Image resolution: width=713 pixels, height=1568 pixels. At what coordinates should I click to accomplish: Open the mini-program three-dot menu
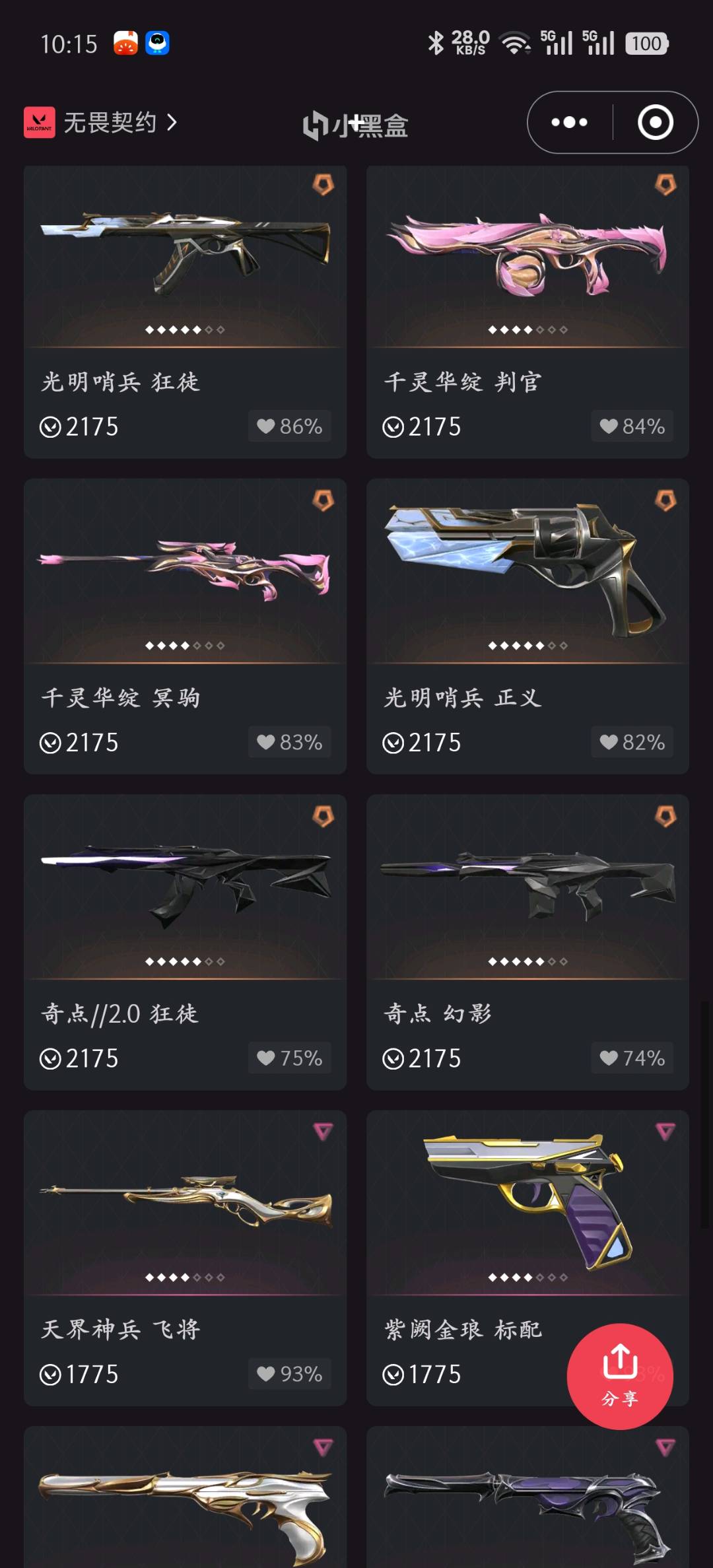tap(569, 122)
